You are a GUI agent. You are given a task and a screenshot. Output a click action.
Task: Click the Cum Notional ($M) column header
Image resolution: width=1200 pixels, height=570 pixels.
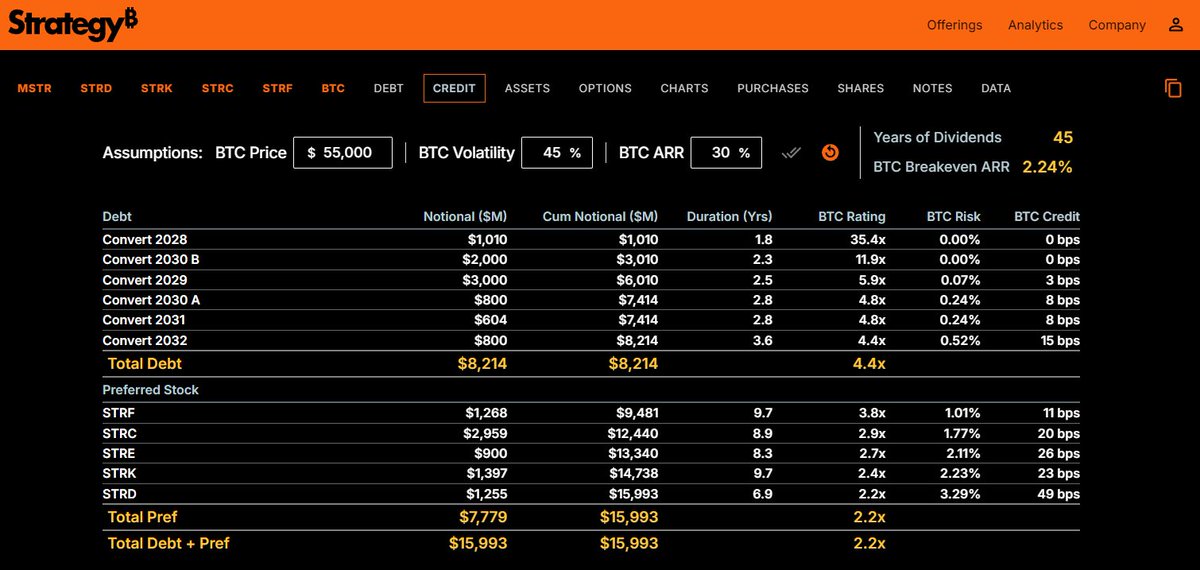(600, 216)
